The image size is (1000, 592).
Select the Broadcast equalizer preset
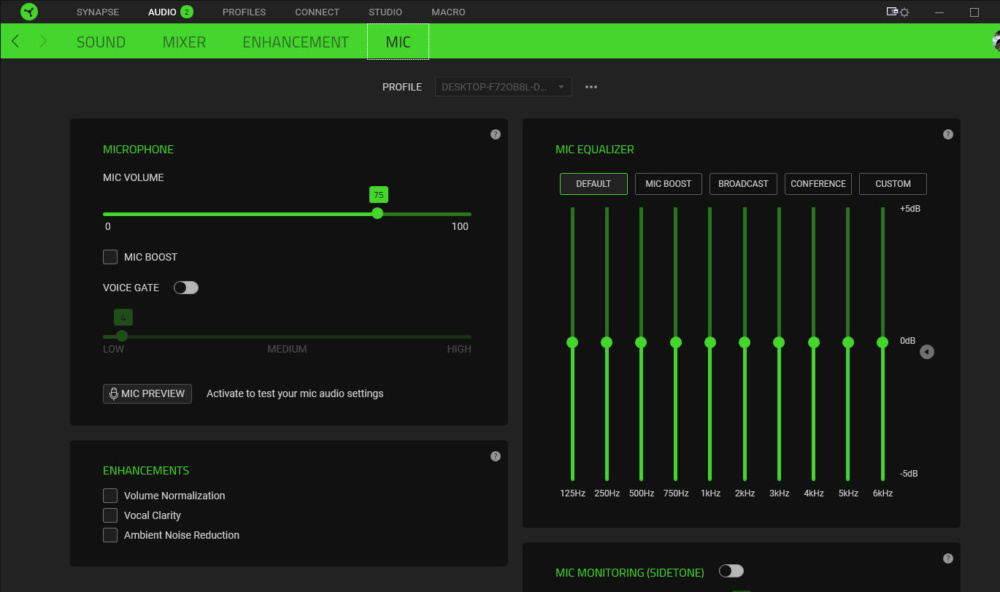coord(743,184)
